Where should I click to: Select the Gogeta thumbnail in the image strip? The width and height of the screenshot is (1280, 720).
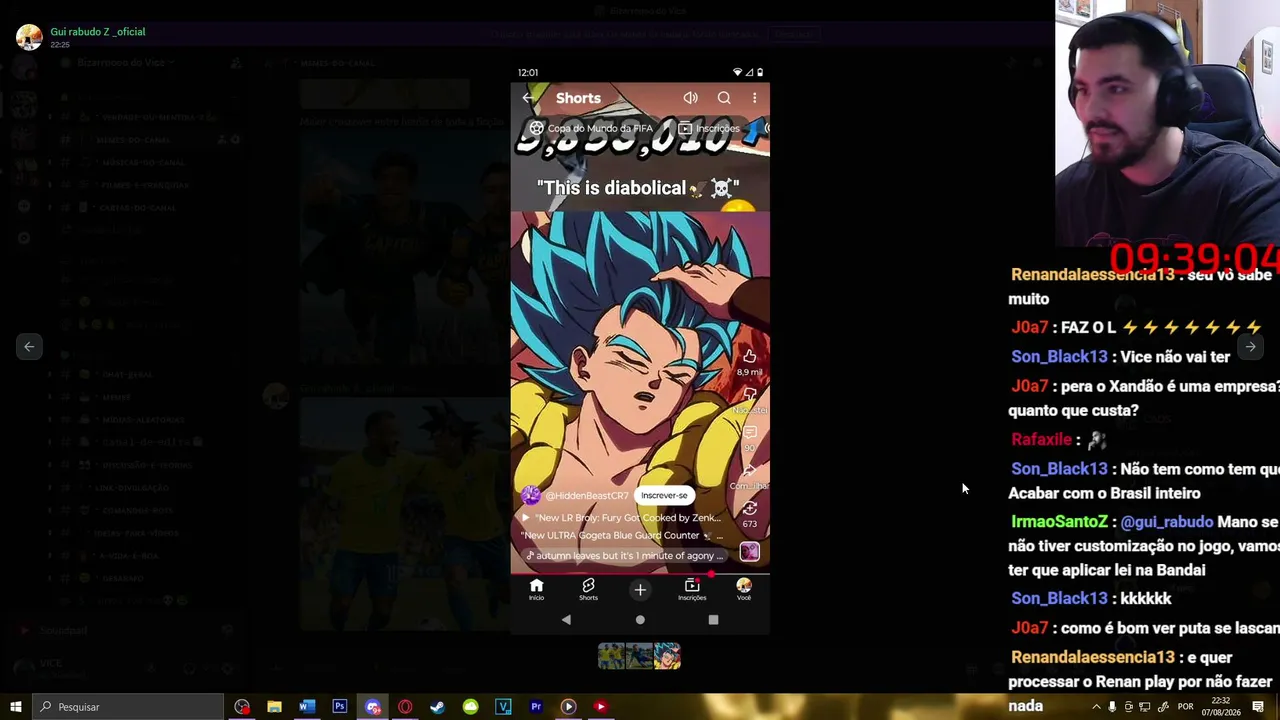[667, 656]
